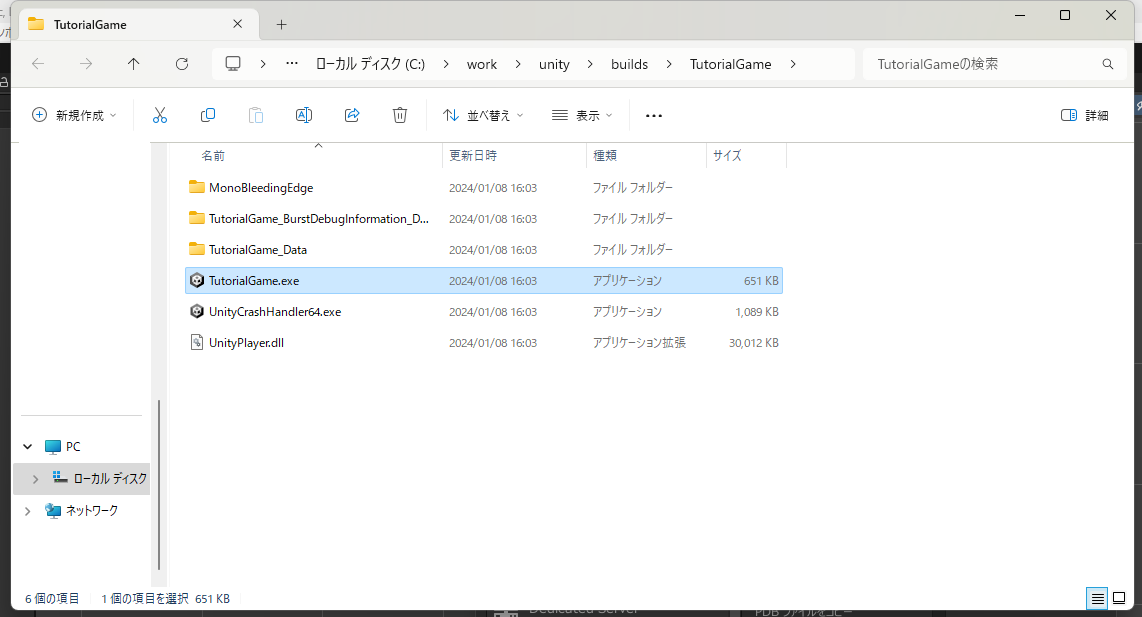Open the 新規作成 dropdown
This screenshot has height=617, width=1142.
(74, 115)
